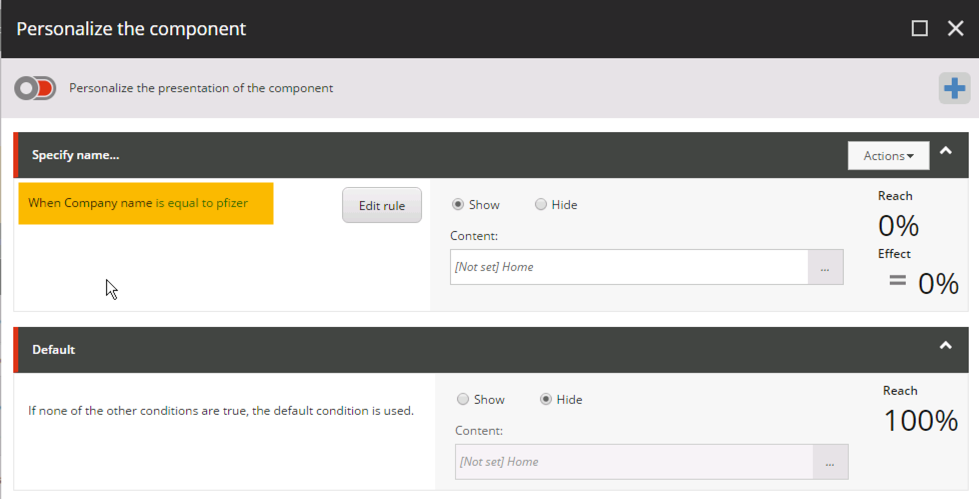The height and width of the screenshot is (499, 979).
Task: Click the blue plus add-condition icon
Action: (x=954, y=89)
